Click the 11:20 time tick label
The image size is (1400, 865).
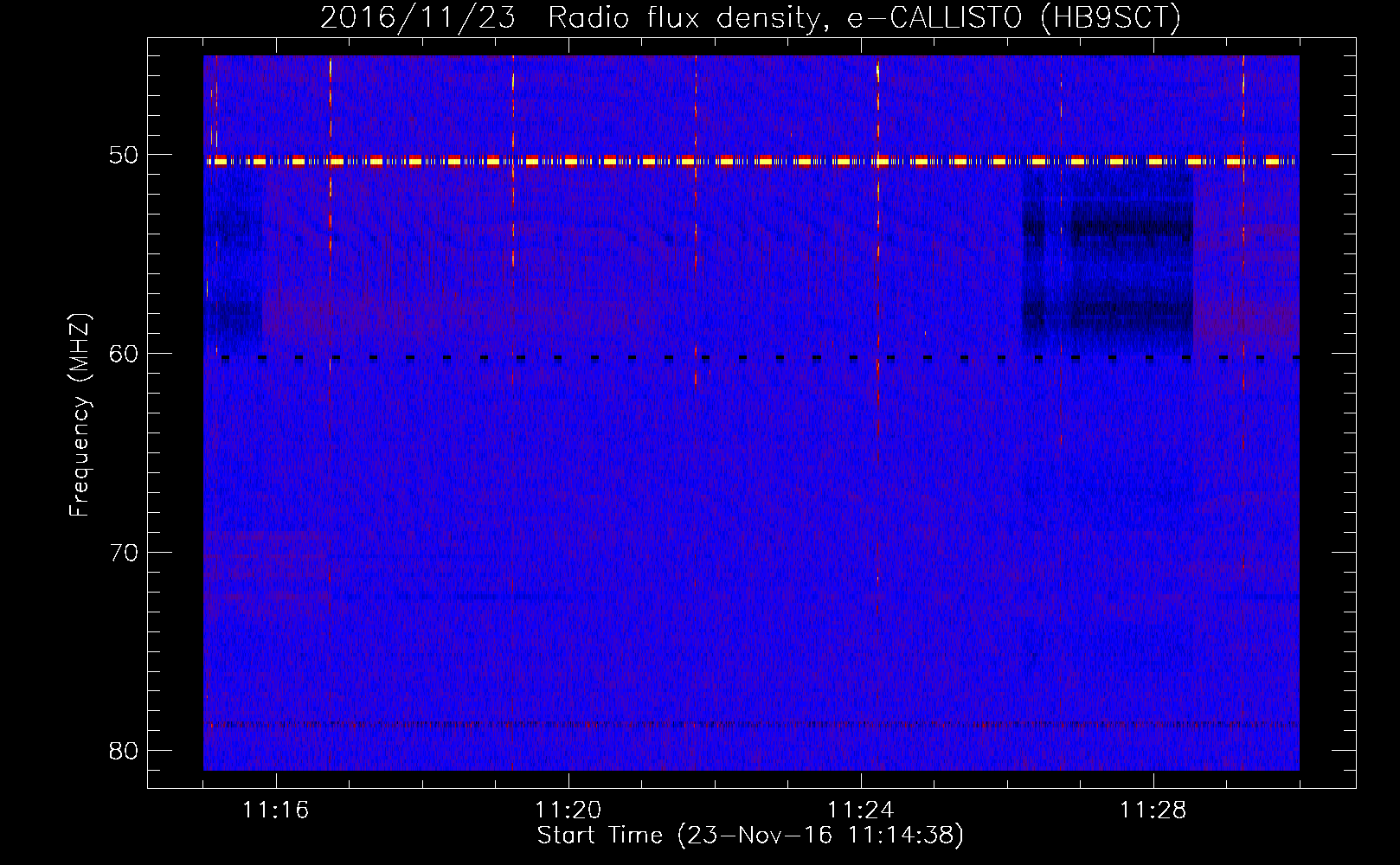tap(568, 811)
